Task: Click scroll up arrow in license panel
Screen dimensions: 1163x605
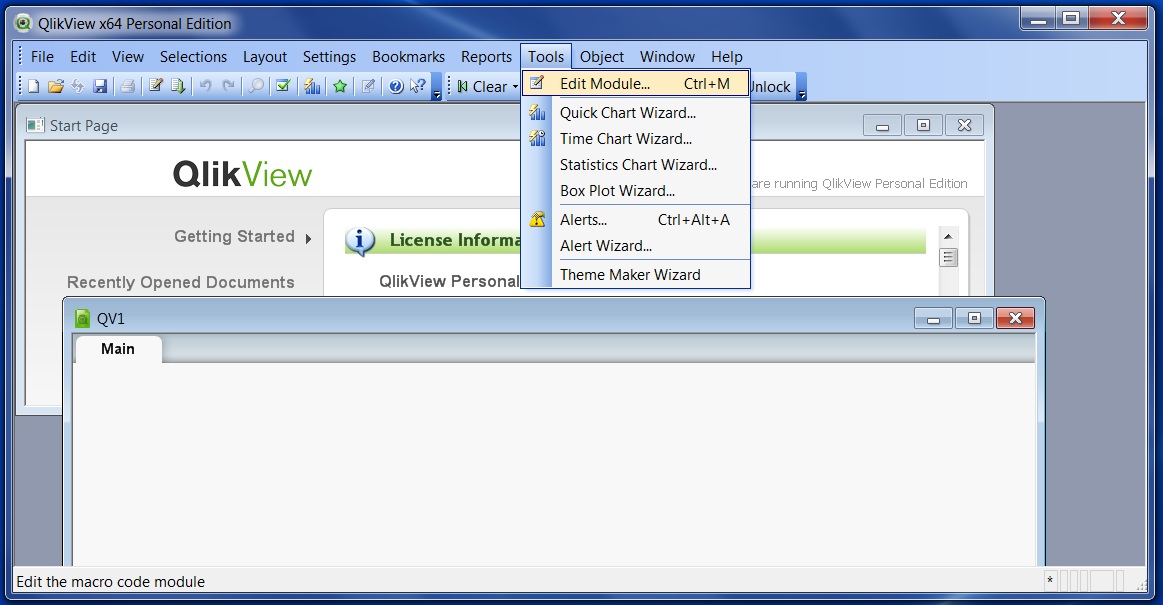Action: click(948, 237)
